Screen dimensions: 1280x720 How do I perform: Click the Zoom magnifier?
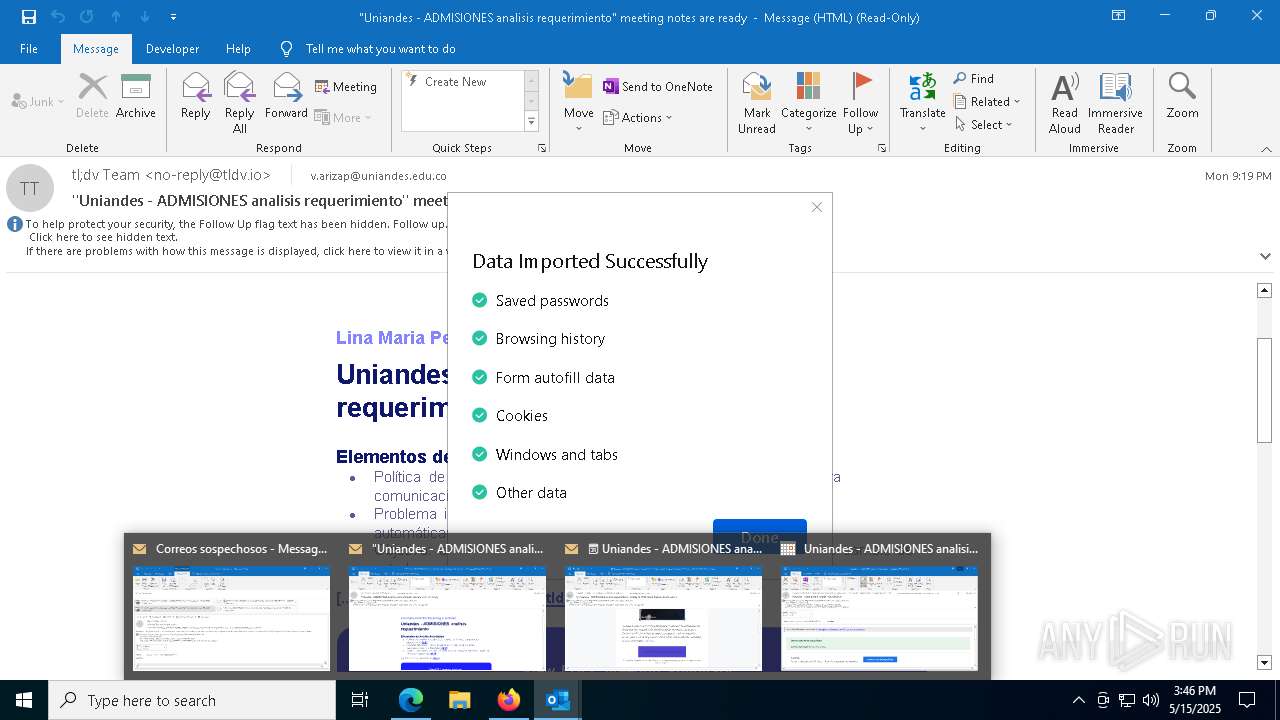coord(1182,96)
